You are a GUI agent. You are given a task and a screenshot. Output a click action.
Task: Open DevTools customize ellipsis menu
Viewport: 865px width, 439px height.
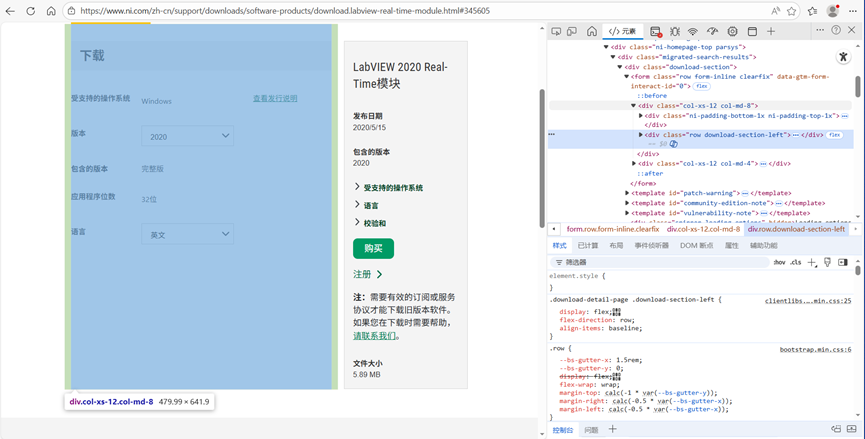point(820,30)
